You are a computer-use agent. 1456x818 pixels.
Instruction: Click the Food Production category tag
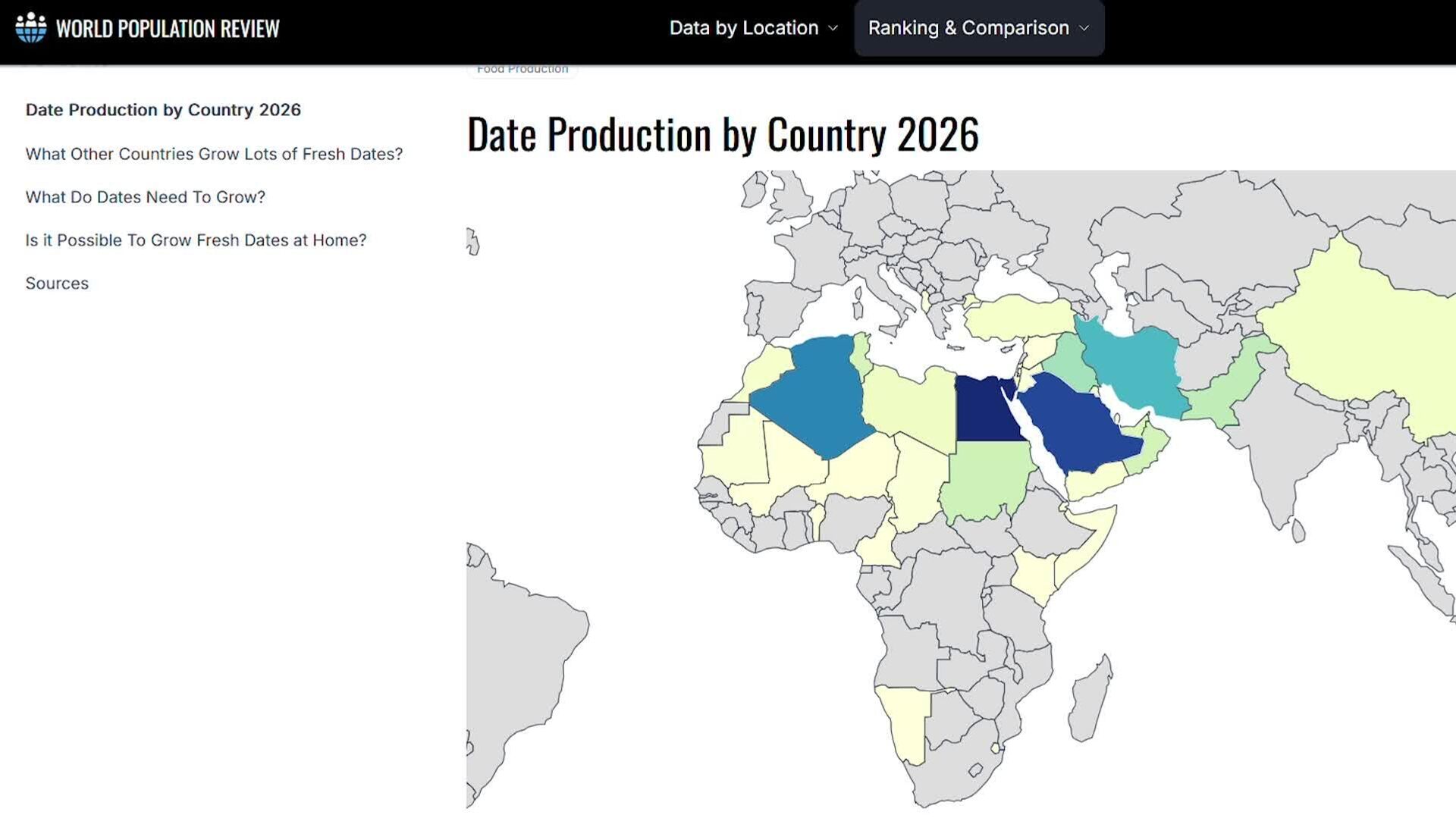(x=522, y=69)
